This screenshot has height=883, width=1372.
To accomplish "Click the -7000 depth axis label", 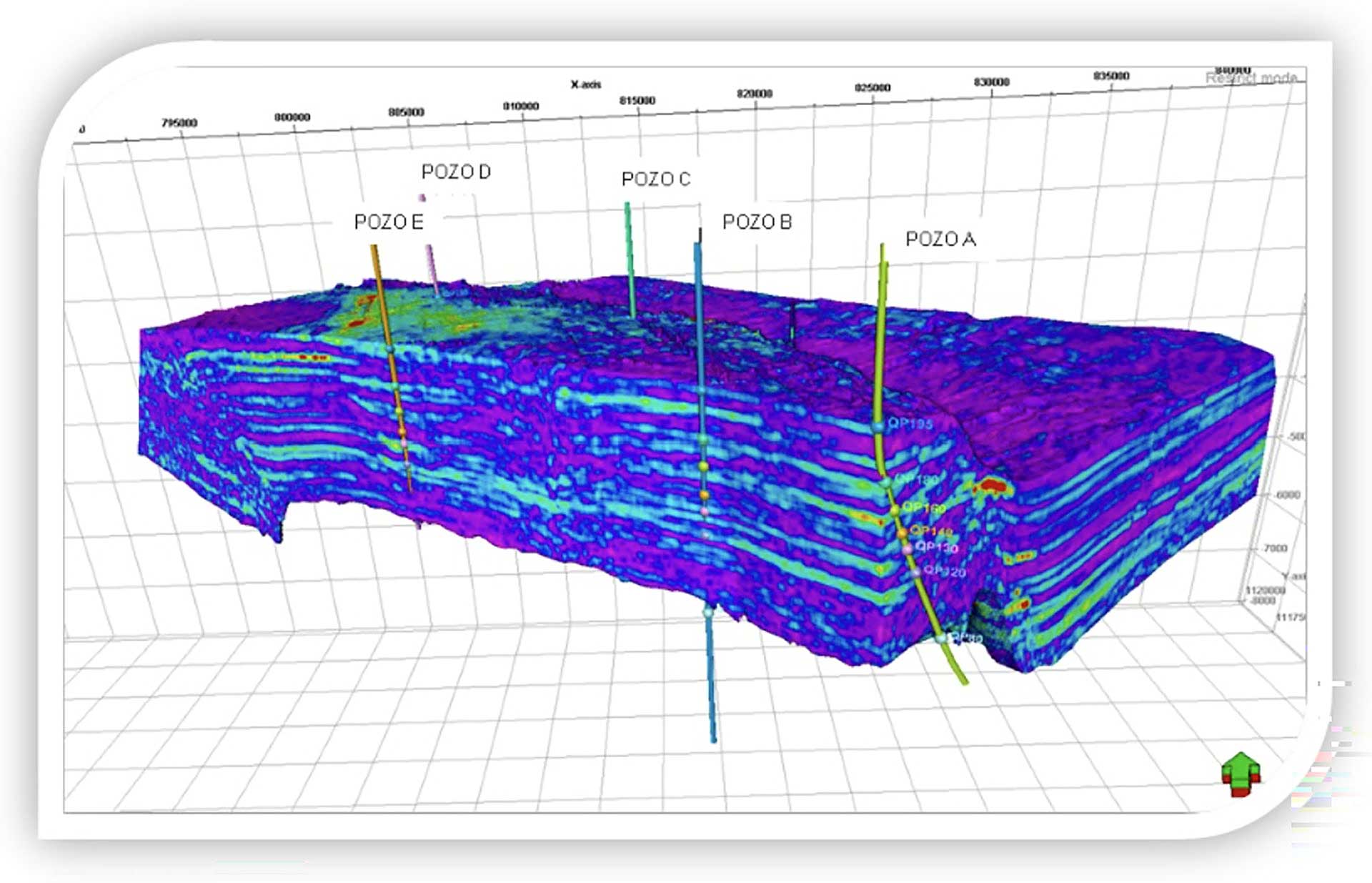I will pos(1276,548).
